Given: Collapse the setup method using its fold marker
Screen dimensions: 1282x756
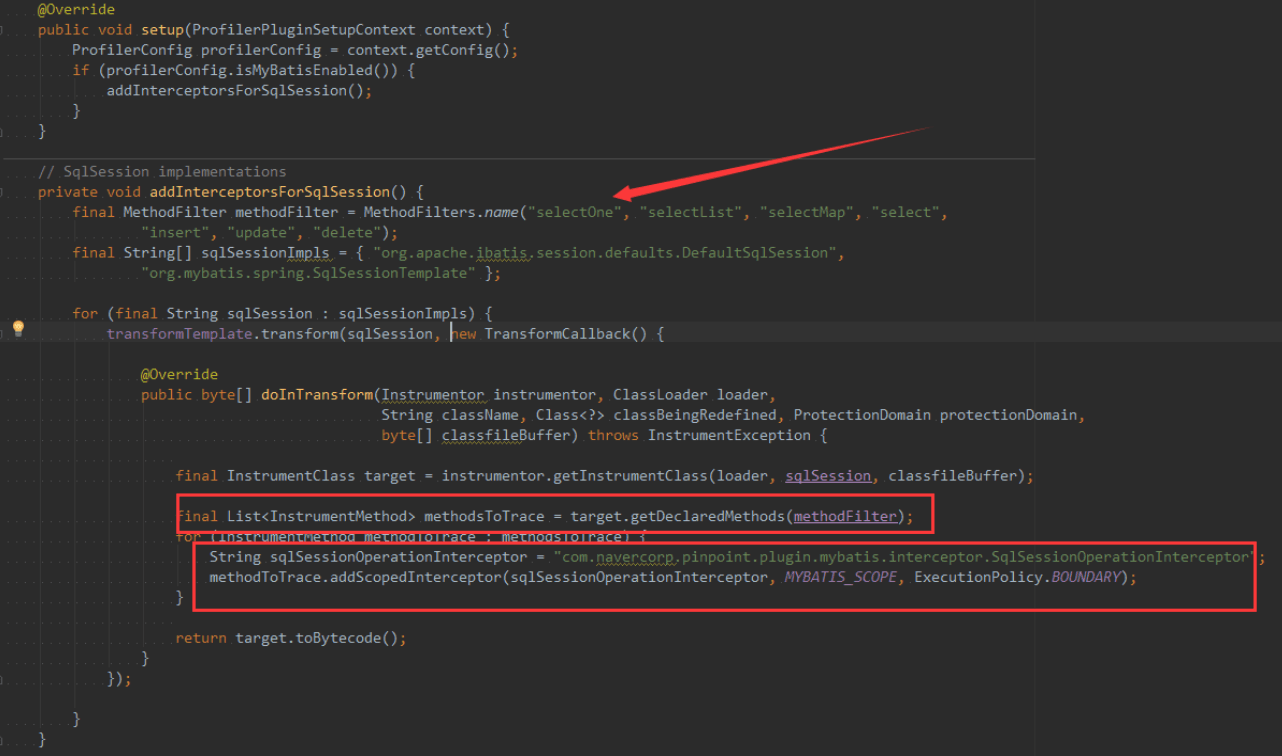Looking at the screenshot, I should (x=3, y=30).
